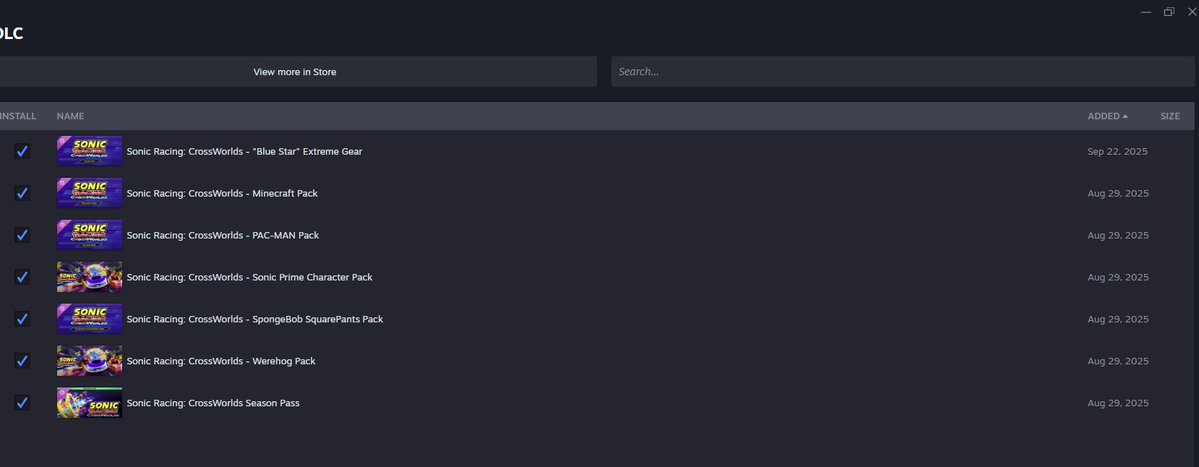The height and width of the screenshot is (467, 1199).
Task: Open the Werehog Pack thumbnail image
Action: click(x=89, y=361)
